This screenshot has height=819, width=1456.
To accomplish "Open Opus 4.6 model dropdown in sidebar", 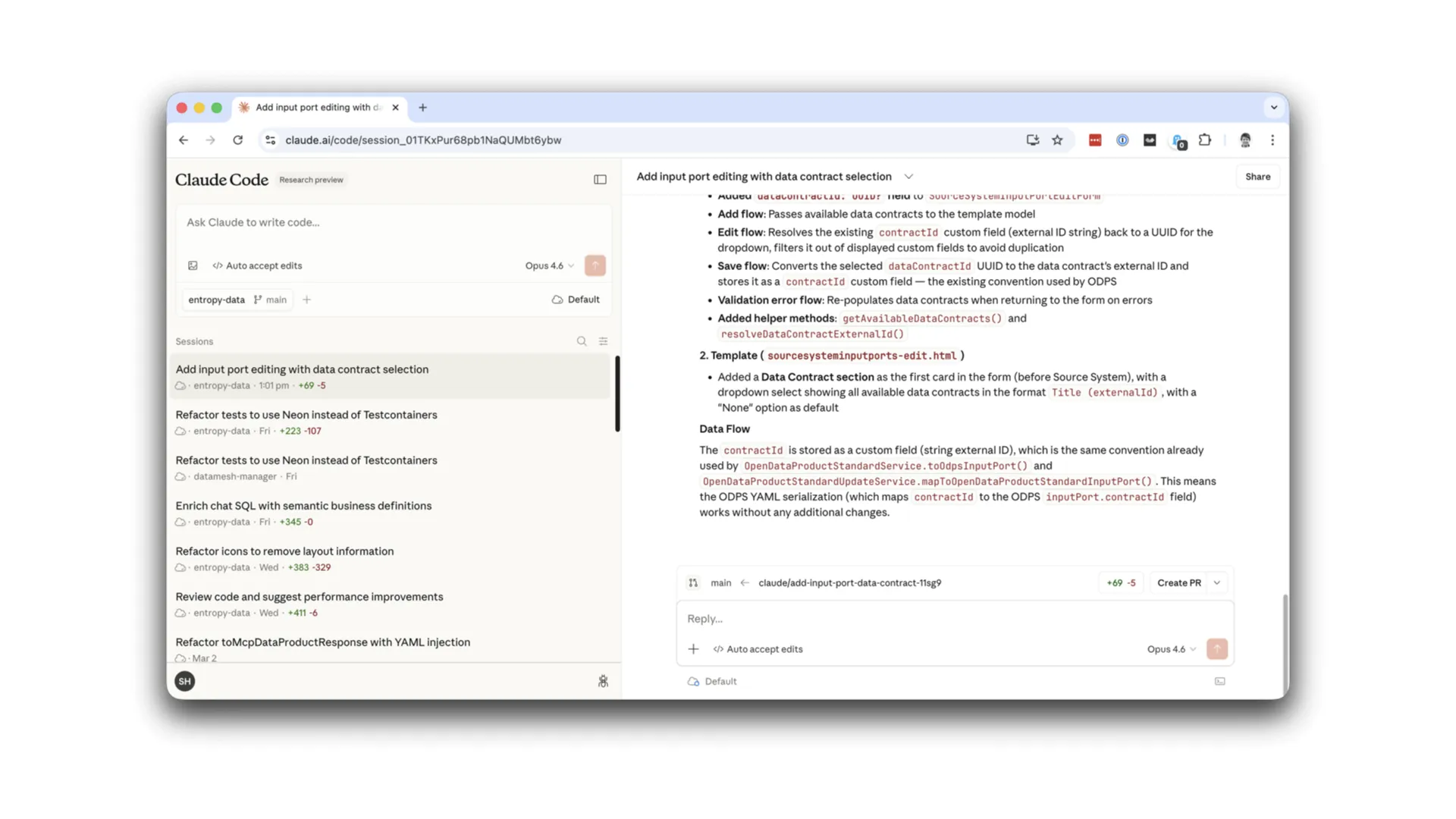I will (x=549, y=265).
